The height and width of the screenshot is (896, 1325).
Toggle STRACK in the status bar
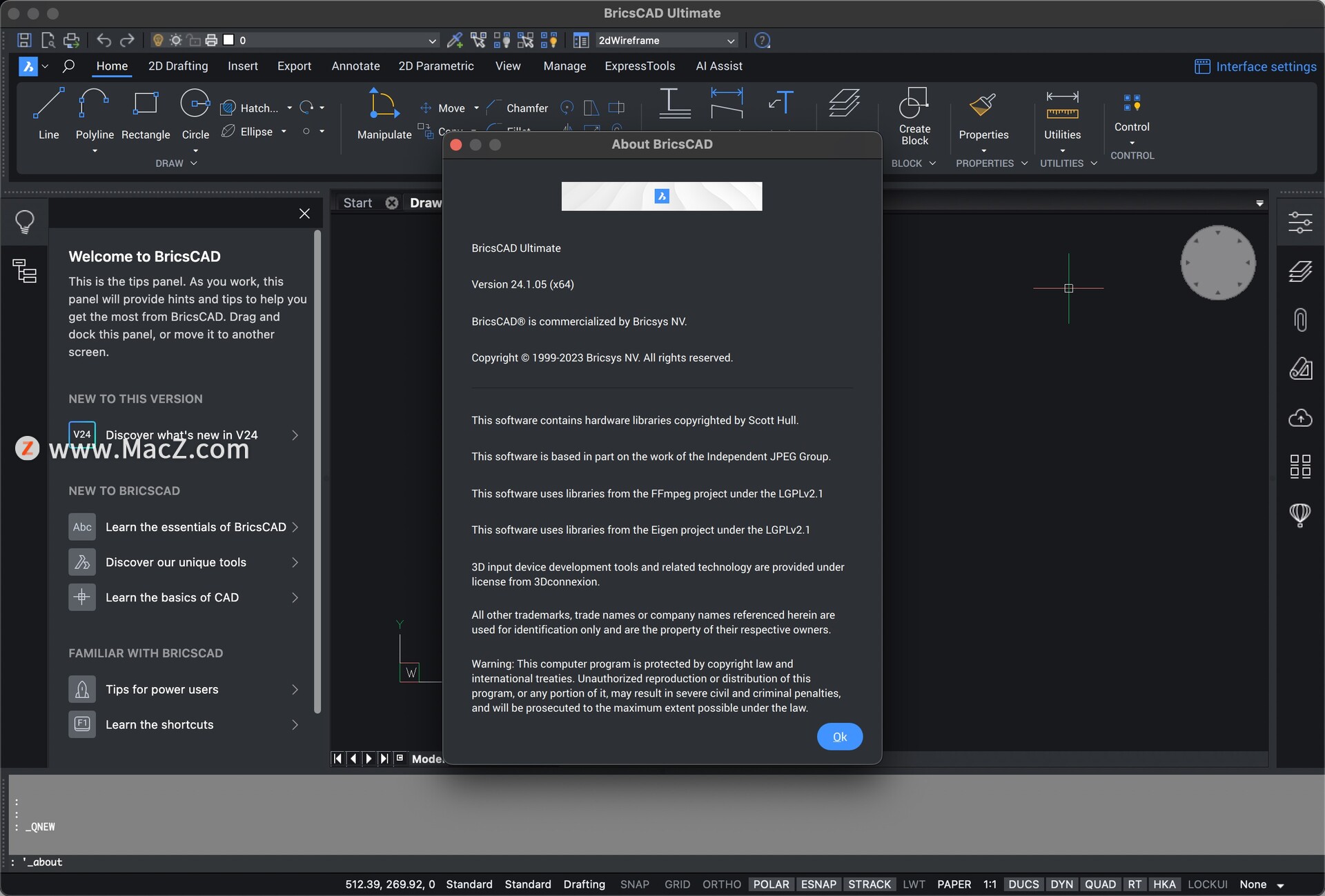point(869,884)
